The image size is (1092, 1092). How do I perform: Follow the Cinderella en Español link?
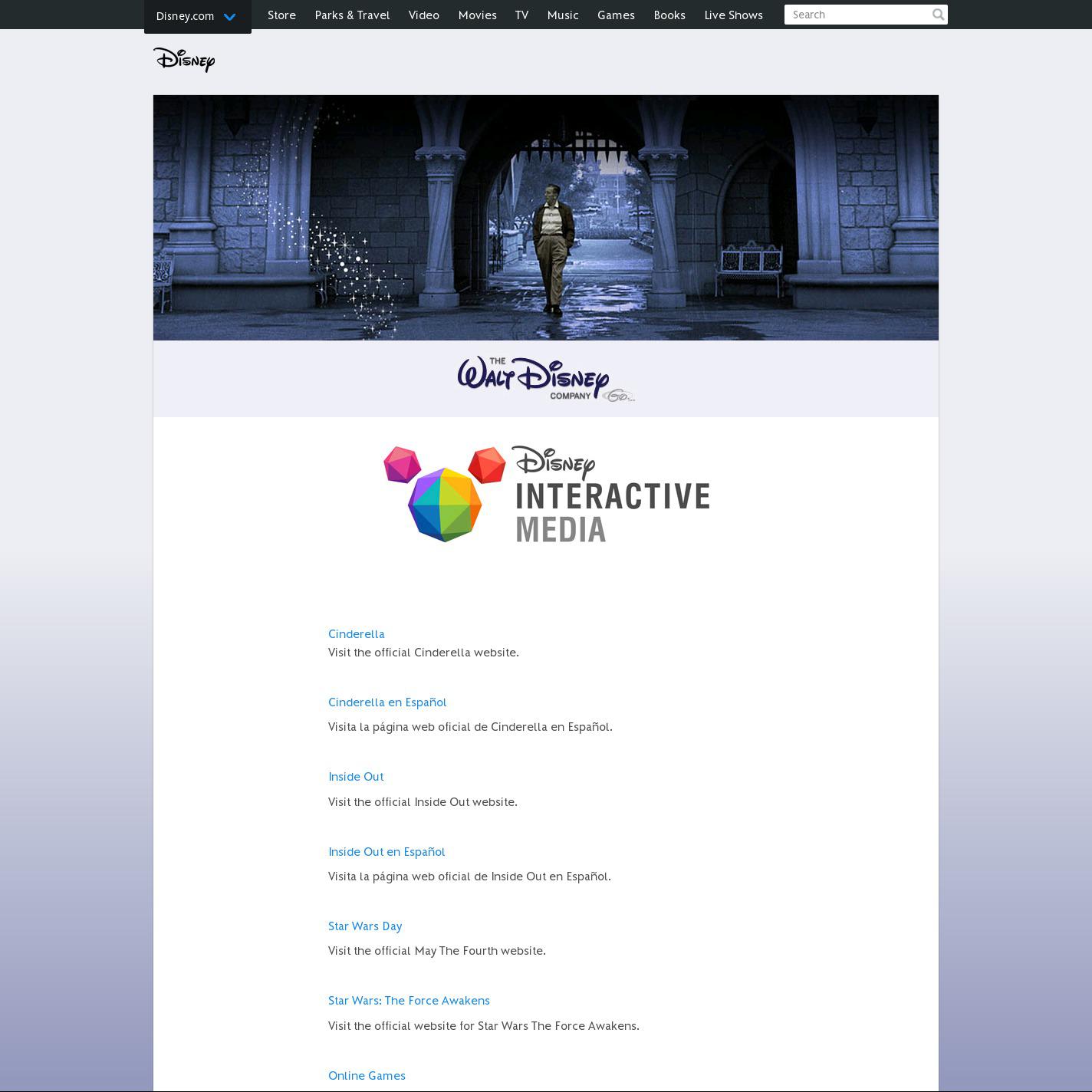387,702
